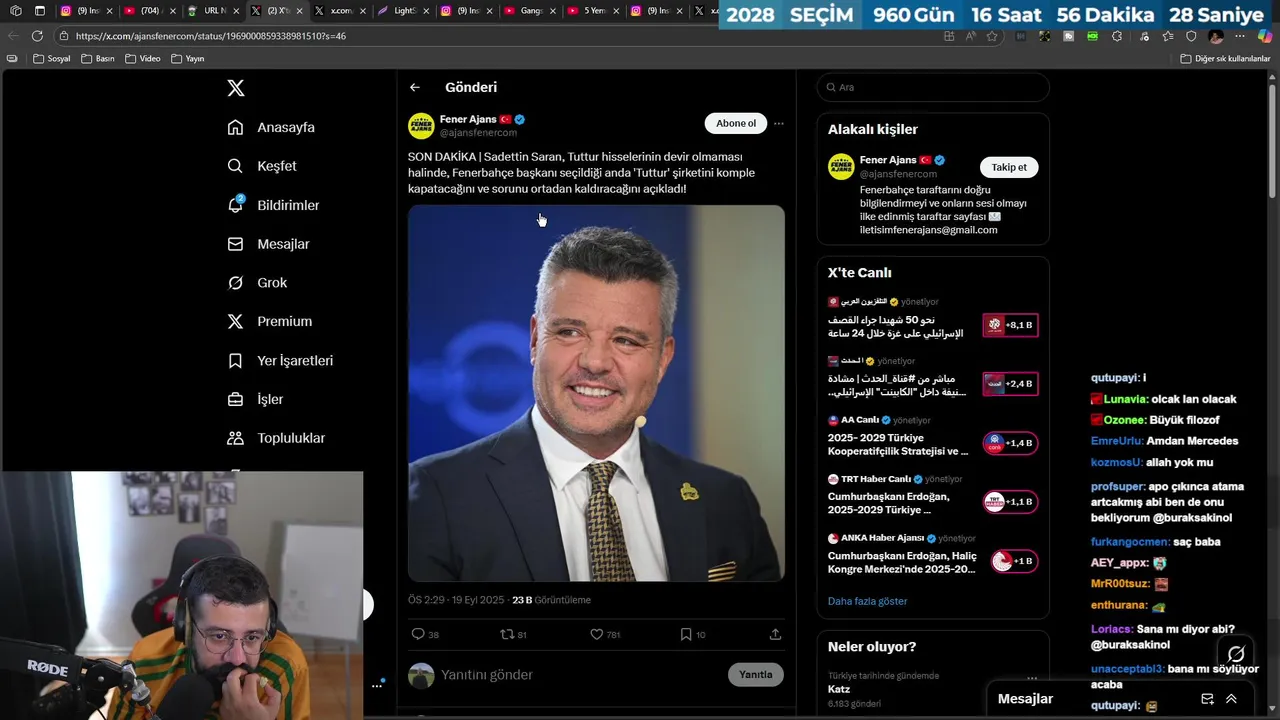Go to Anasayfa home in the sidebar
The height and width of the screenshot is (720, 1280).
coord(271,127)
